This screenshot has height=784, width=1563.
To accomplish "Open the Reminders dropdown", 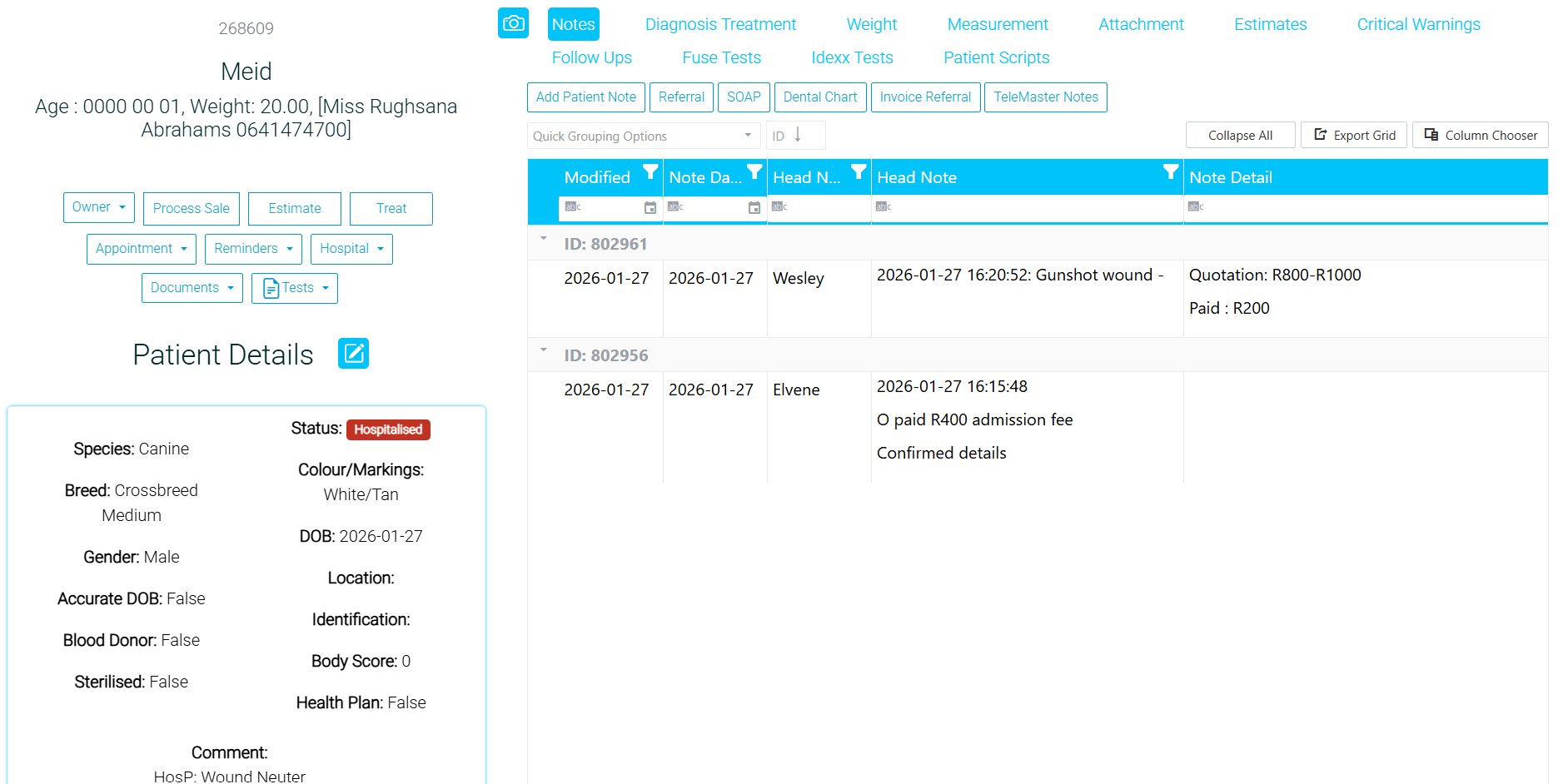I will [x=253, y=249].
